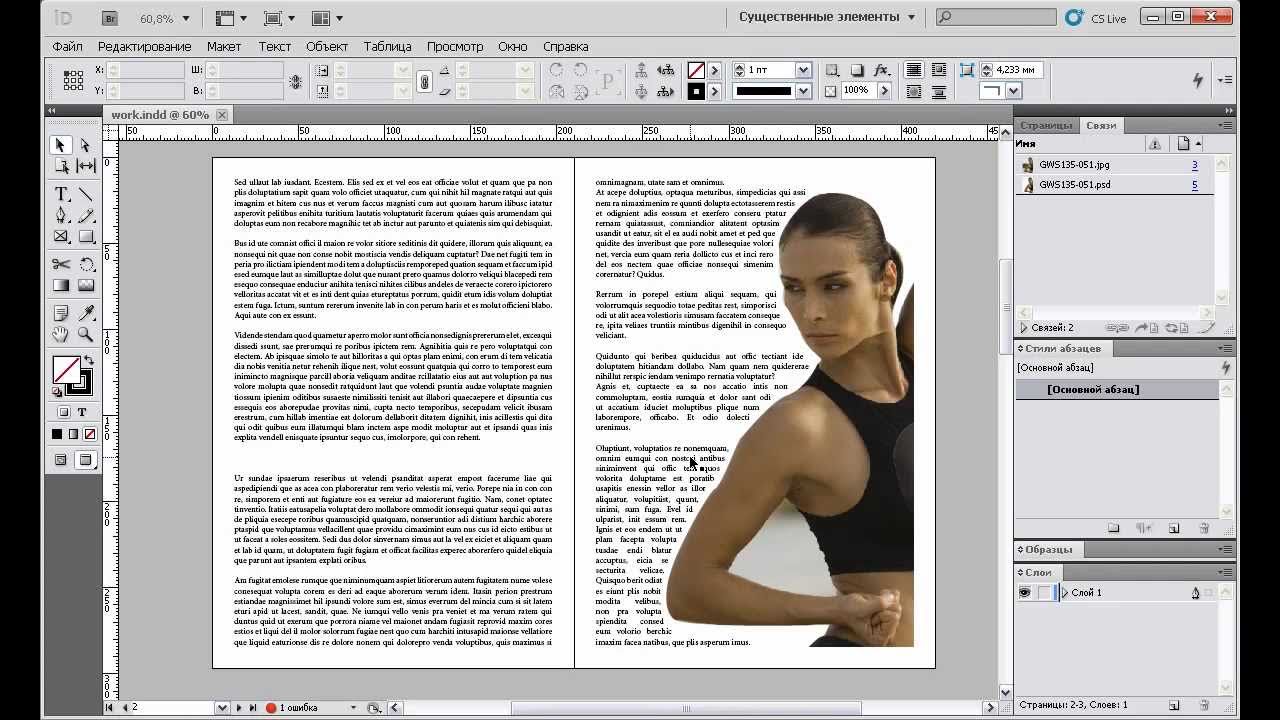Toggle formatting affects text (T) button
The height and width of the screenshot is (720, 1280).
(x=82, y=412)
